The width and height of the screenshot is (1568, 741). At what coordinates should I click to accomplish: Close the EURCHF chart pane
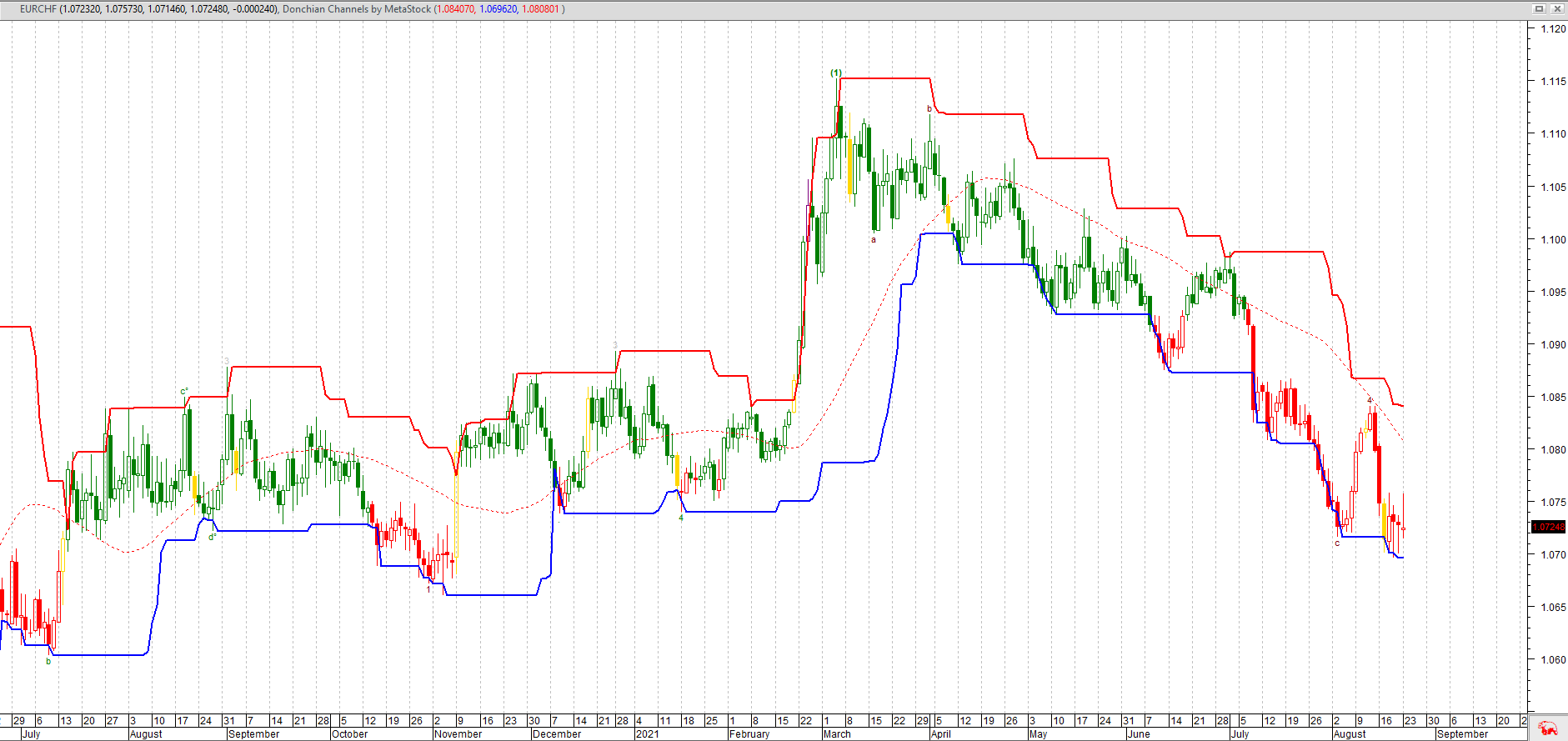pos(1555,8)
